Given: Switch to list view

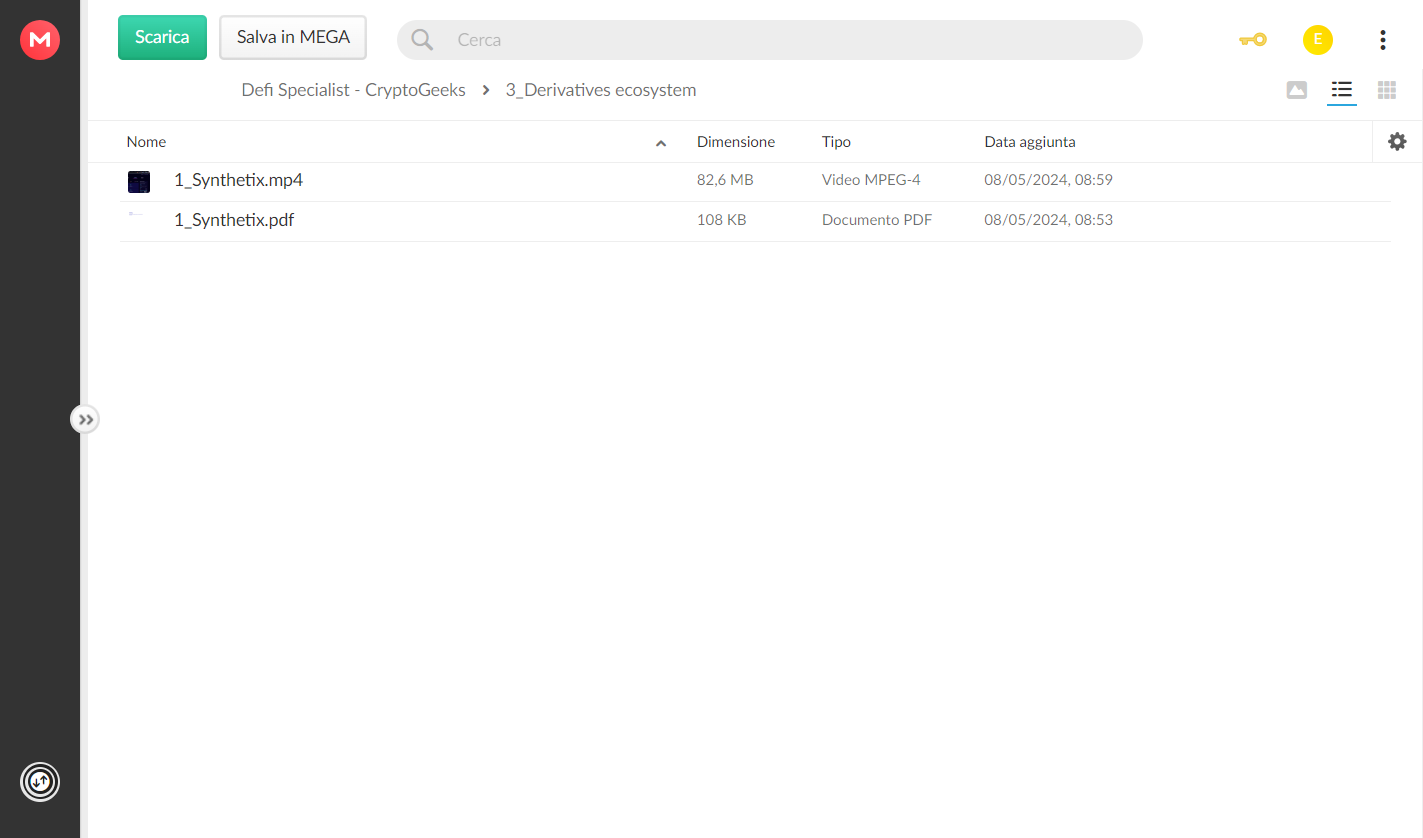Looking at the screenshot, I should coord(1341,90).
